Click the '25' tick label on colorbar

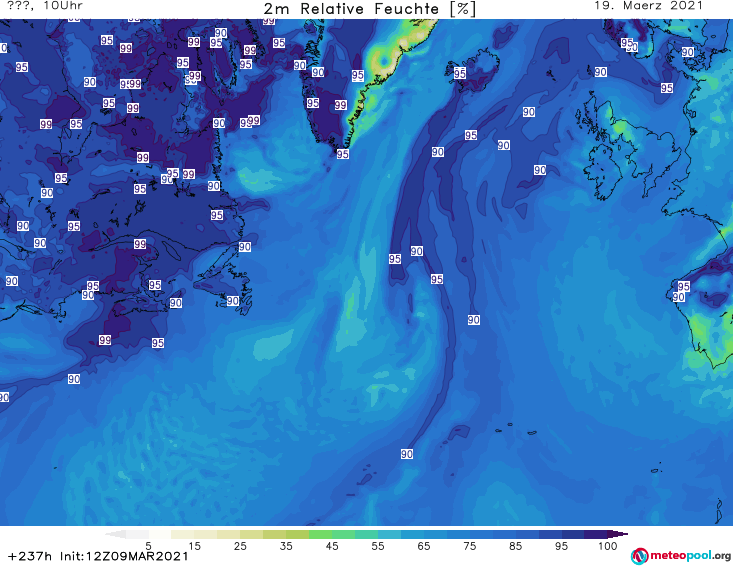(x=240, y=546)
